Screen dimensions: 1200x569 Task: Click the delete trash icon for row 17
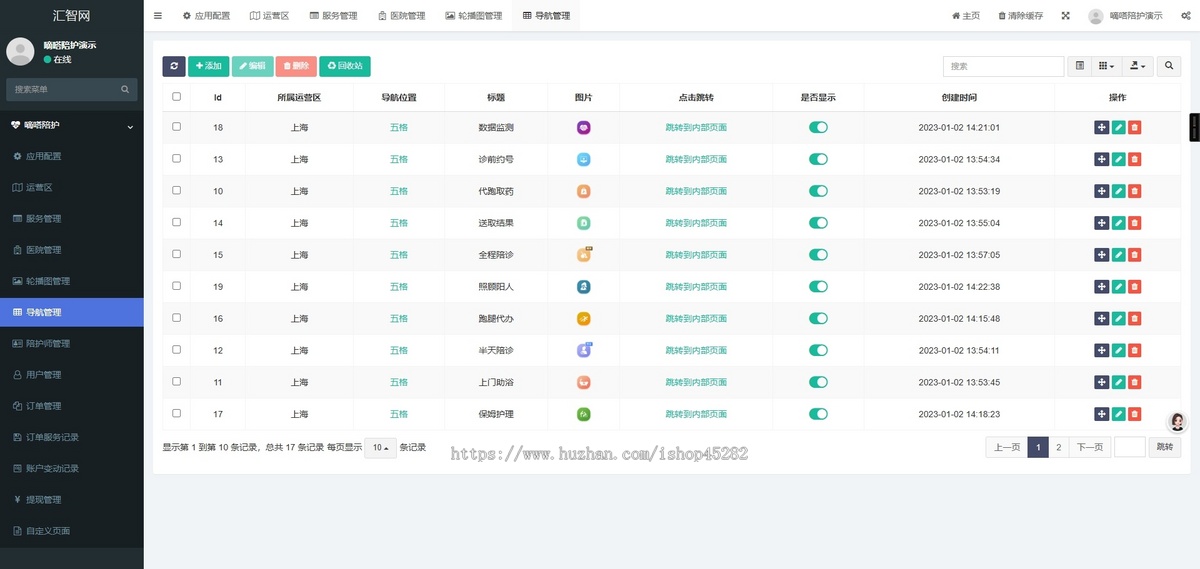[1134, 414]
